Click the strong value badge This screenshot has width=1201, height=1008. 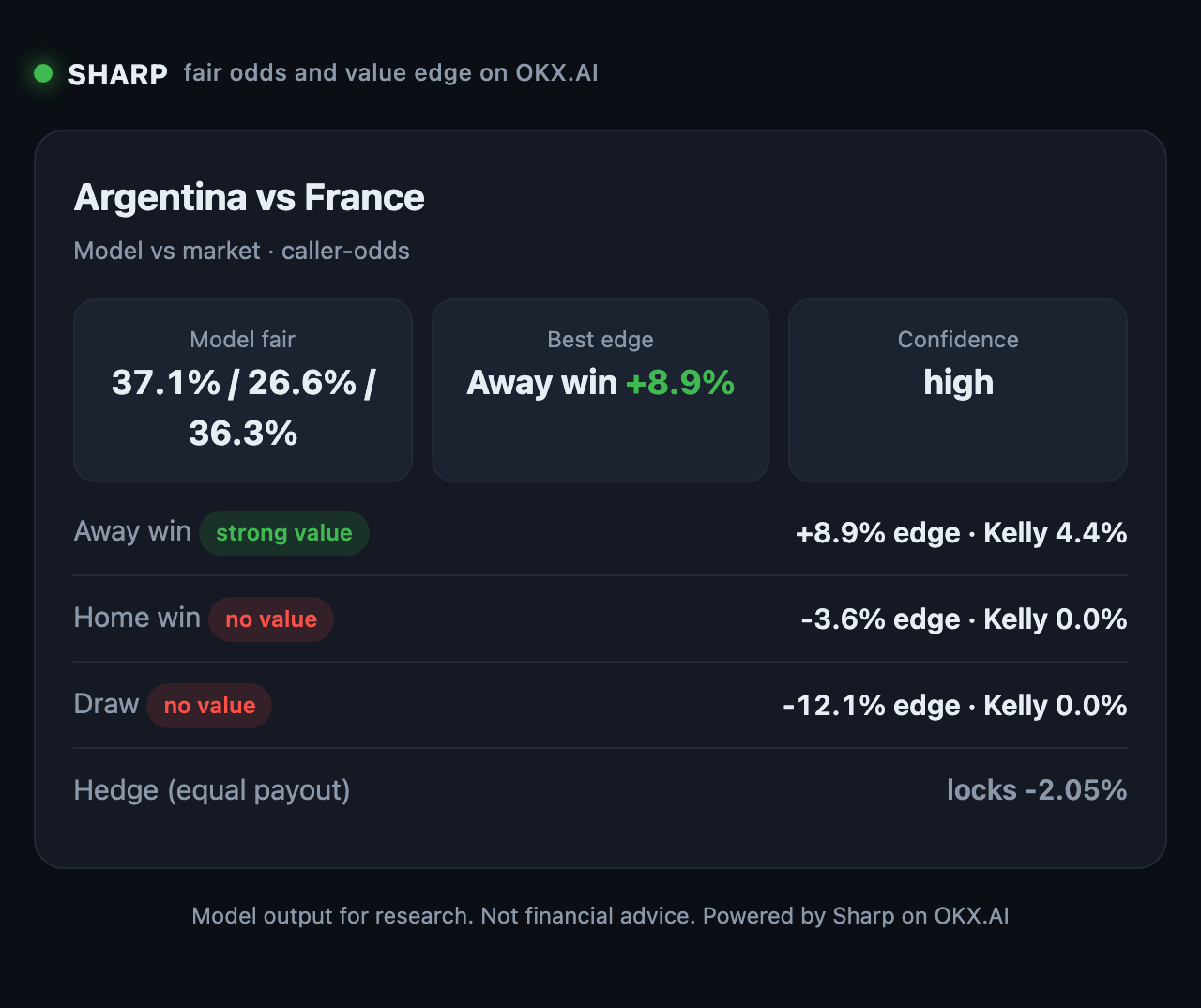284,533
